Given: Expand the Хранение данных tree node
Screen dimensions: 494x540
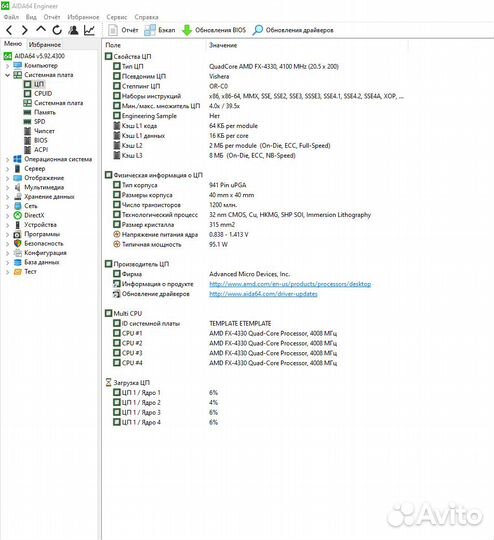Looking at the screenshot, I should coord(8,197).
